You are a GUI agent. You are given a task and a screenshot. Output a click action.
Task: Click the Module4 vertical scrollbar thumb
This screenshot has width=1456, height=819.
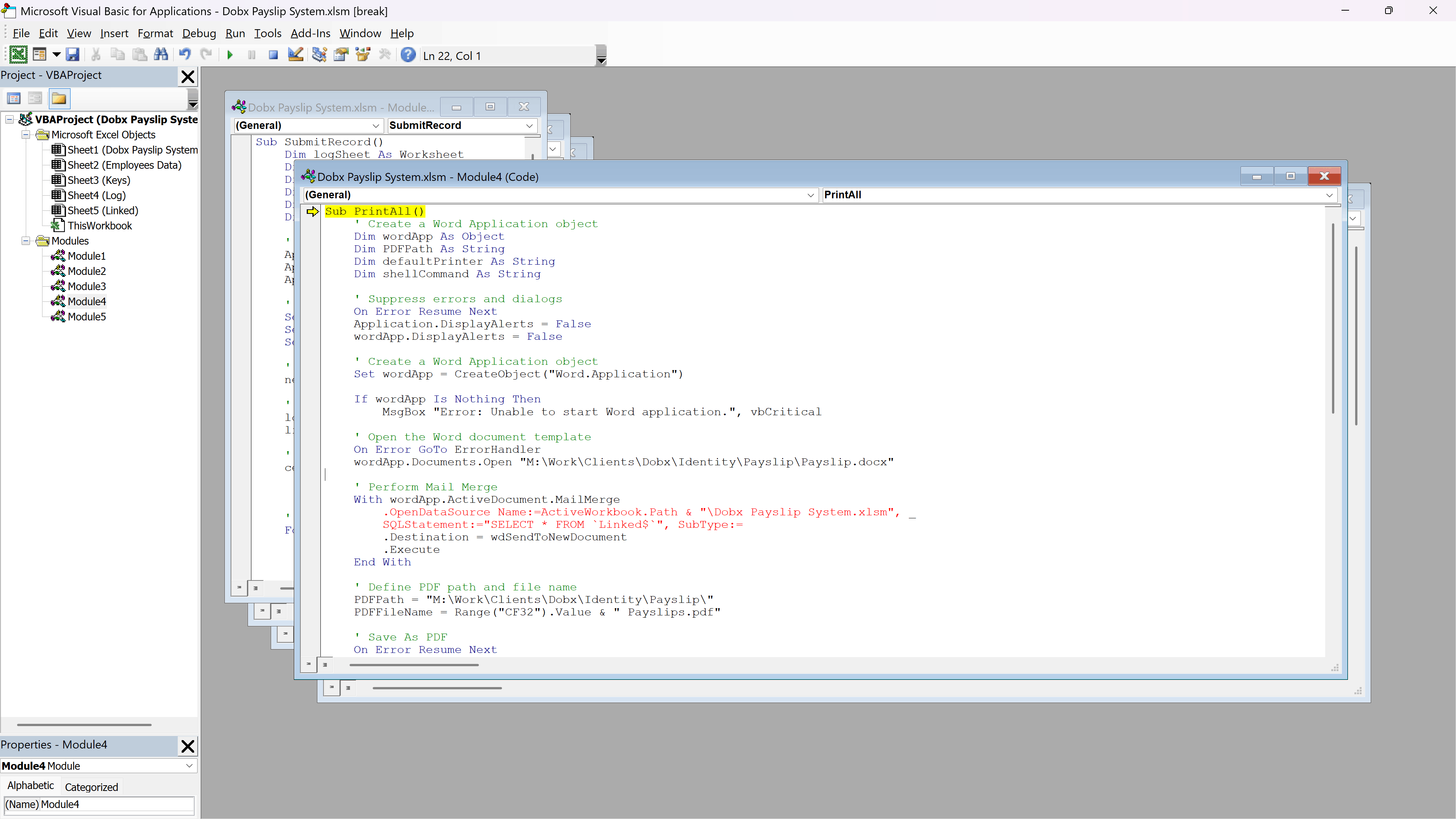pos(1333,318)
